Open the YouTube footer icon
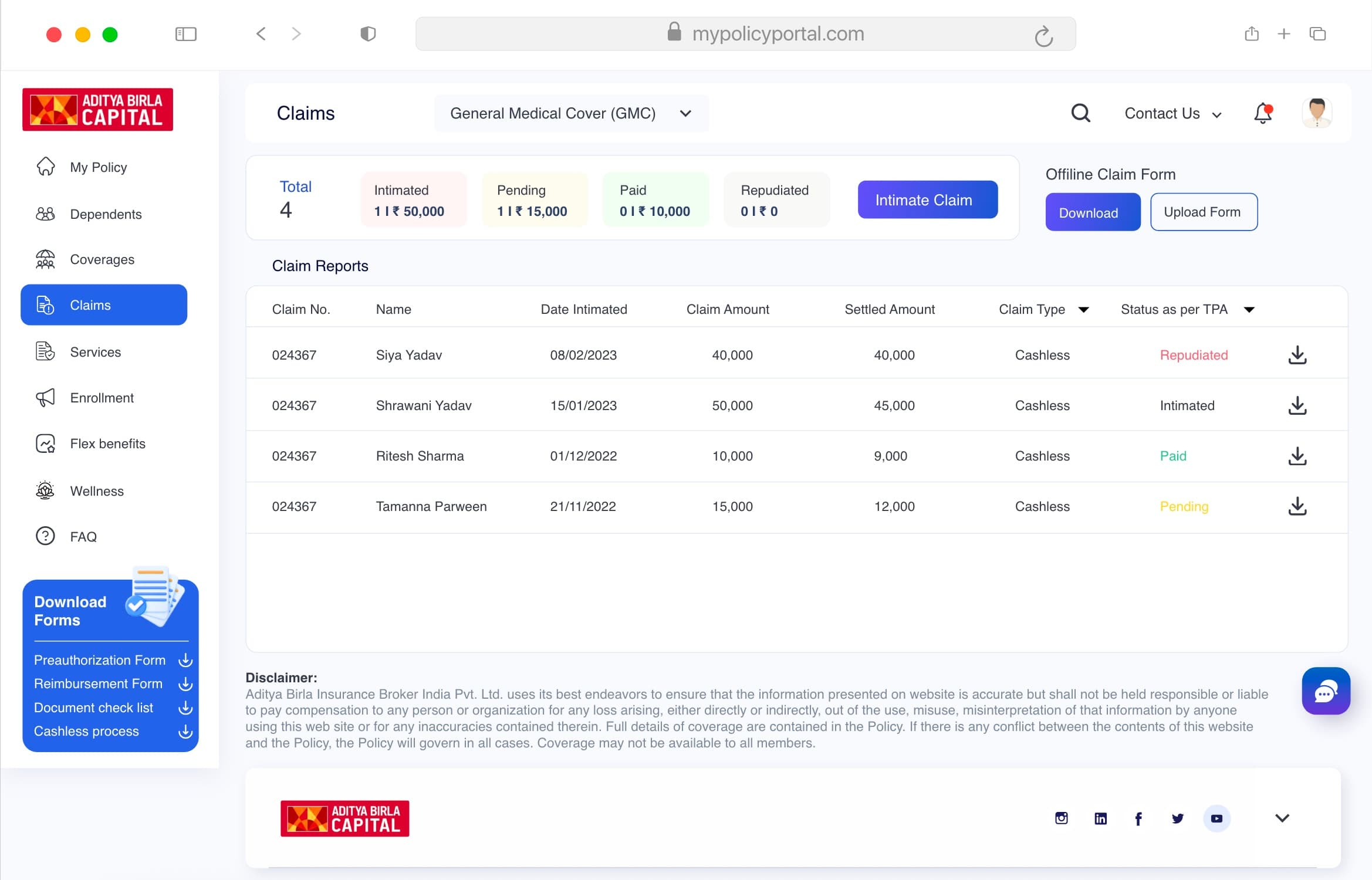 coord(1216,818)
